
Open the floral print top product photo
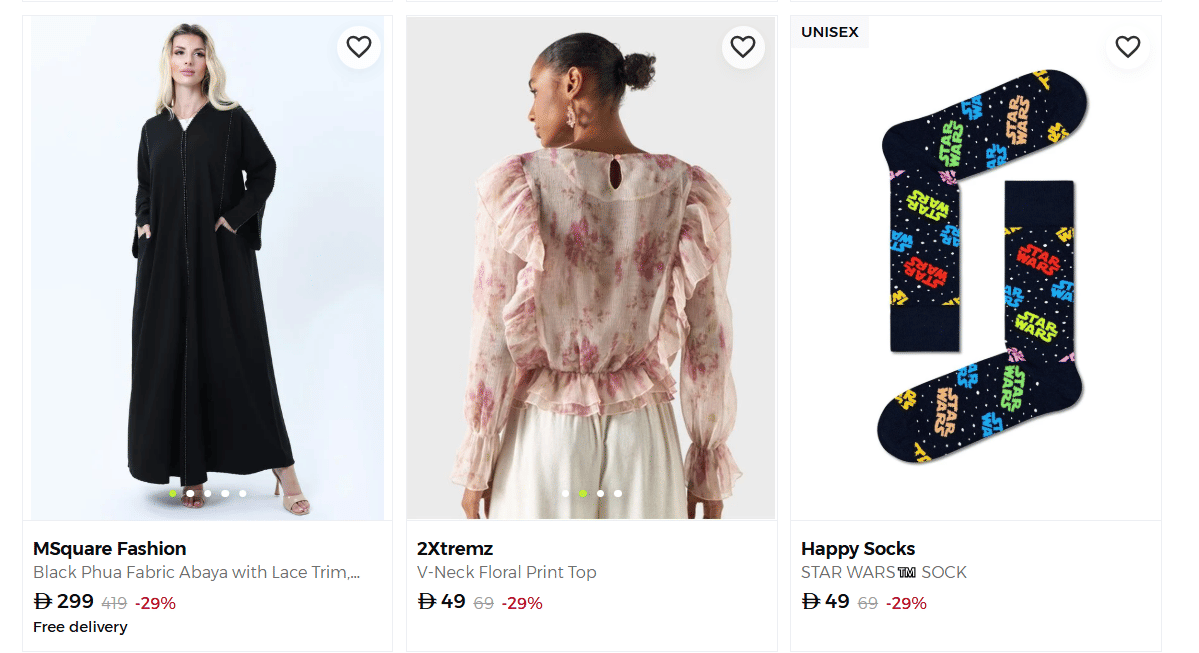[591, 270]
